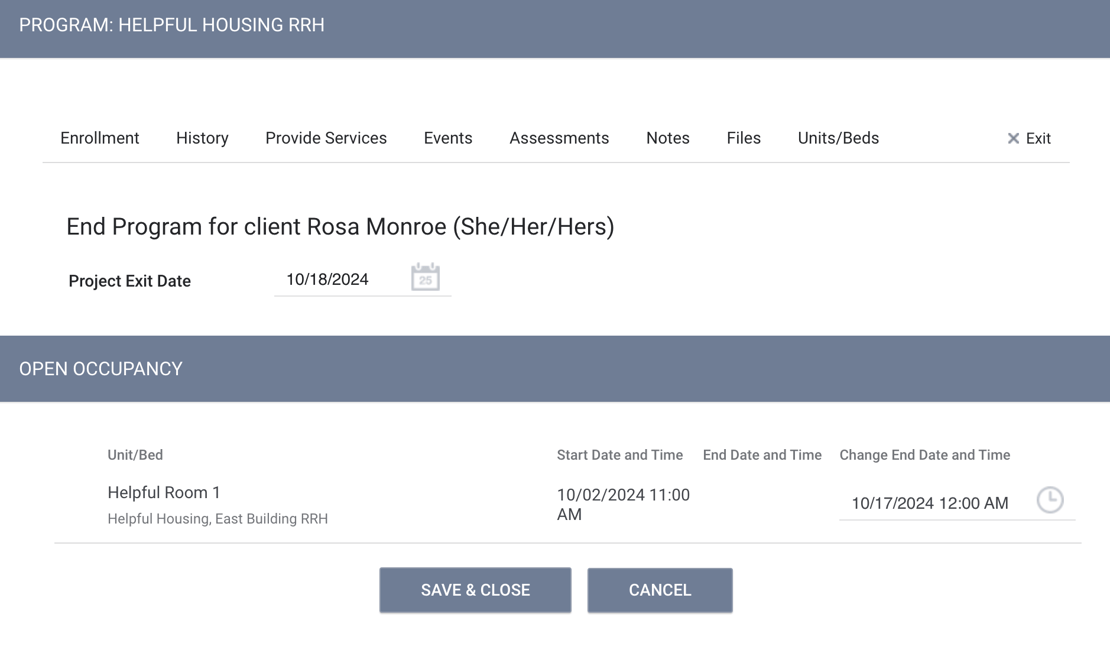
Task: Open the Notes tab
Action: click(x=667, y=138)
